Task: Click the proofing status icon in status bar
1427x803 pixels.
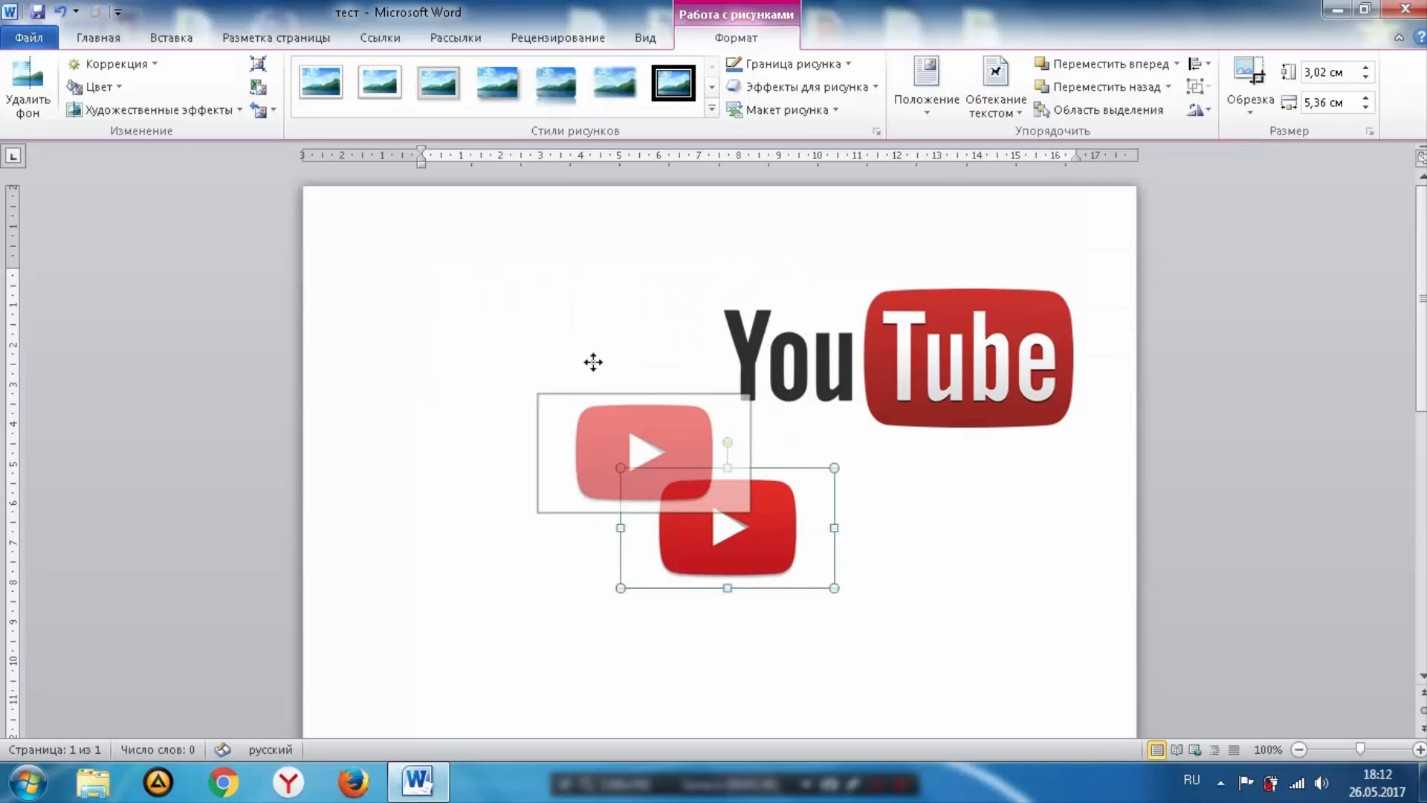Action: point(222,750)
